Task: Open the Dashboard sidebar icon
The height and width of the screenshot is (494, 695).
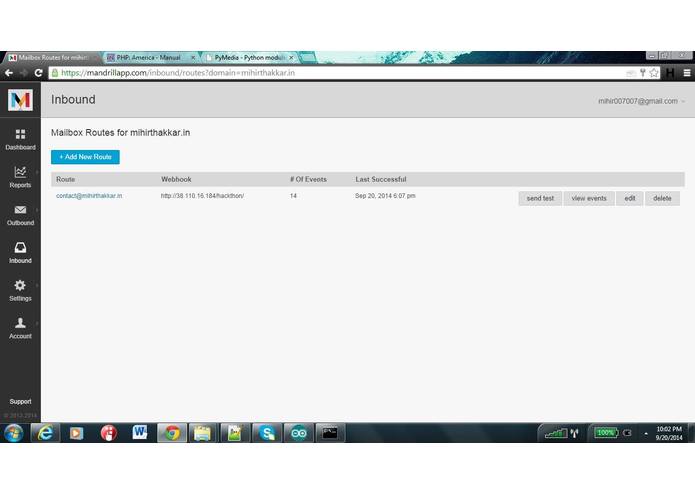Action: (20, 134)
